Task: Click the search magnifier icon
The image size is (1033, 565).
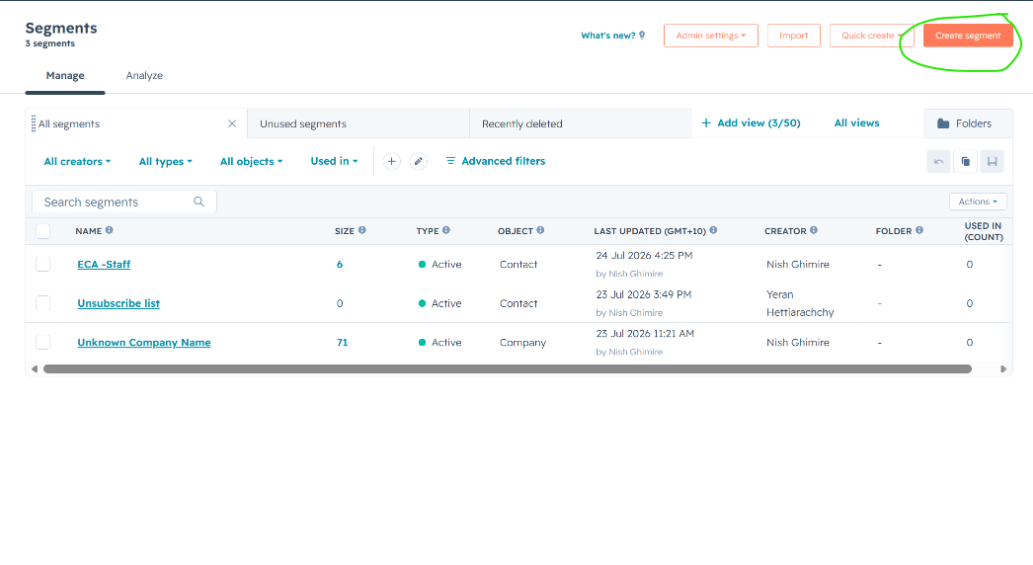Action: [199, 202]
